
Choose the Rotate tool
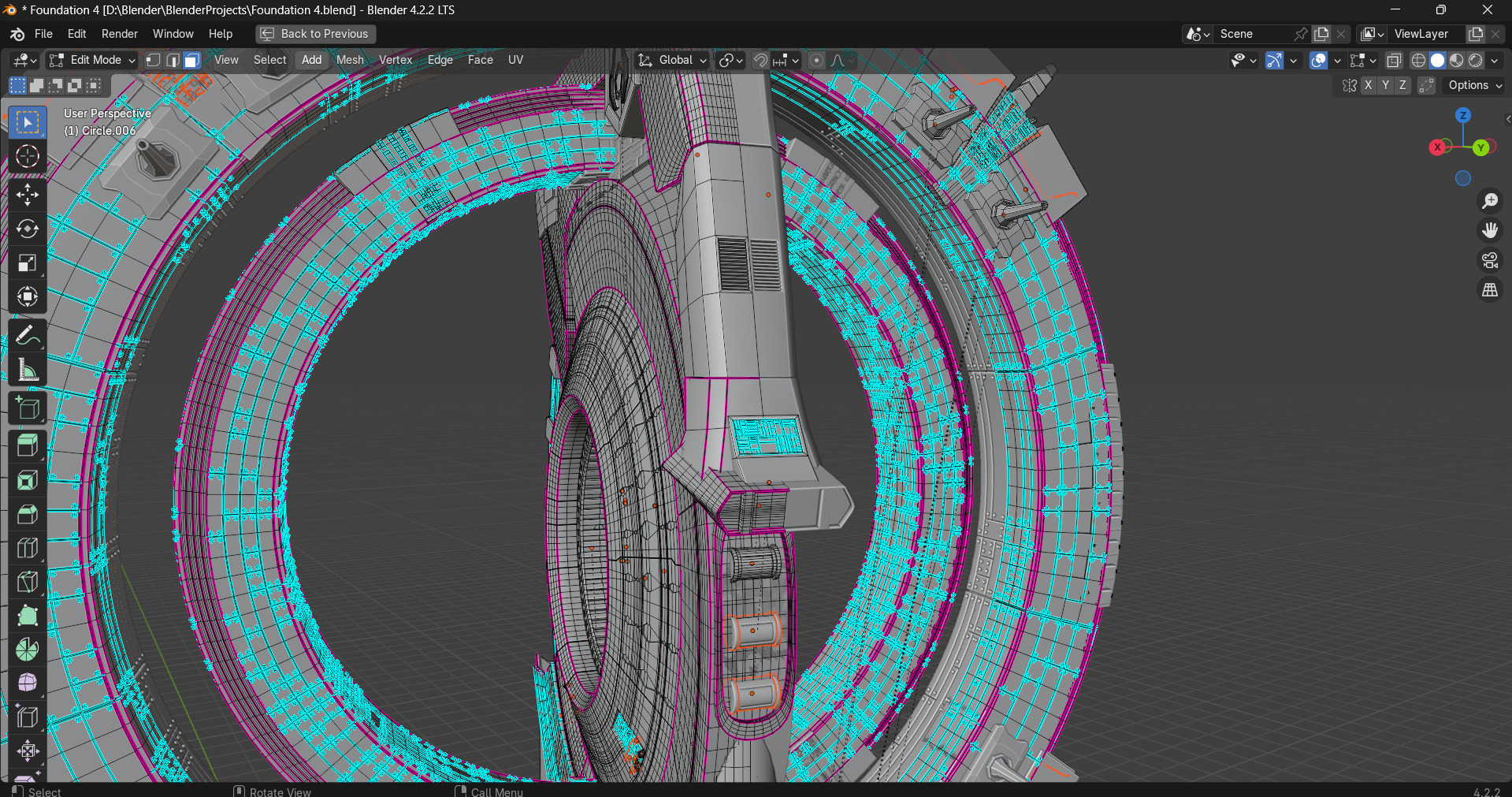click(x=28, y=229)
